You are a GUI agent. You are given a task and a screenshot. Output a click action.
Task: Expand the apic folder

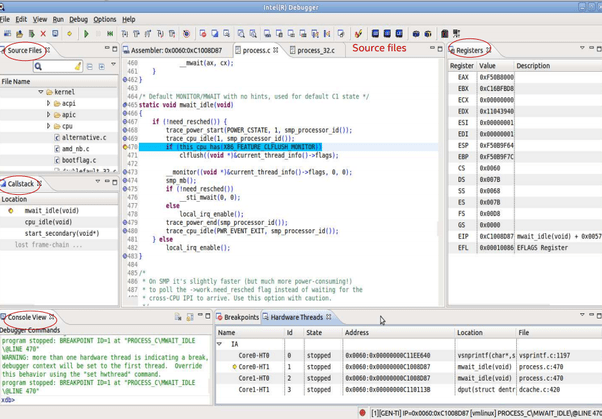coord(48,114)
